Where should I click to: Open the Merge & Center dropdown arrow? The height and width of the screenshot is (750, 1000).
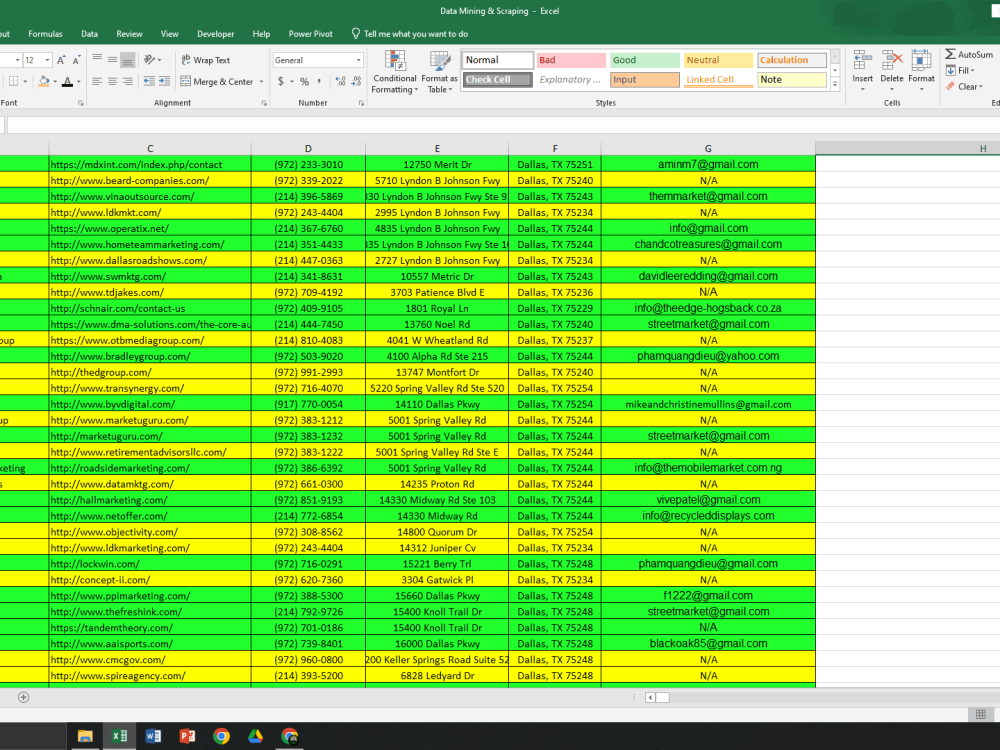pyautogui.click(x=261, y=82)
